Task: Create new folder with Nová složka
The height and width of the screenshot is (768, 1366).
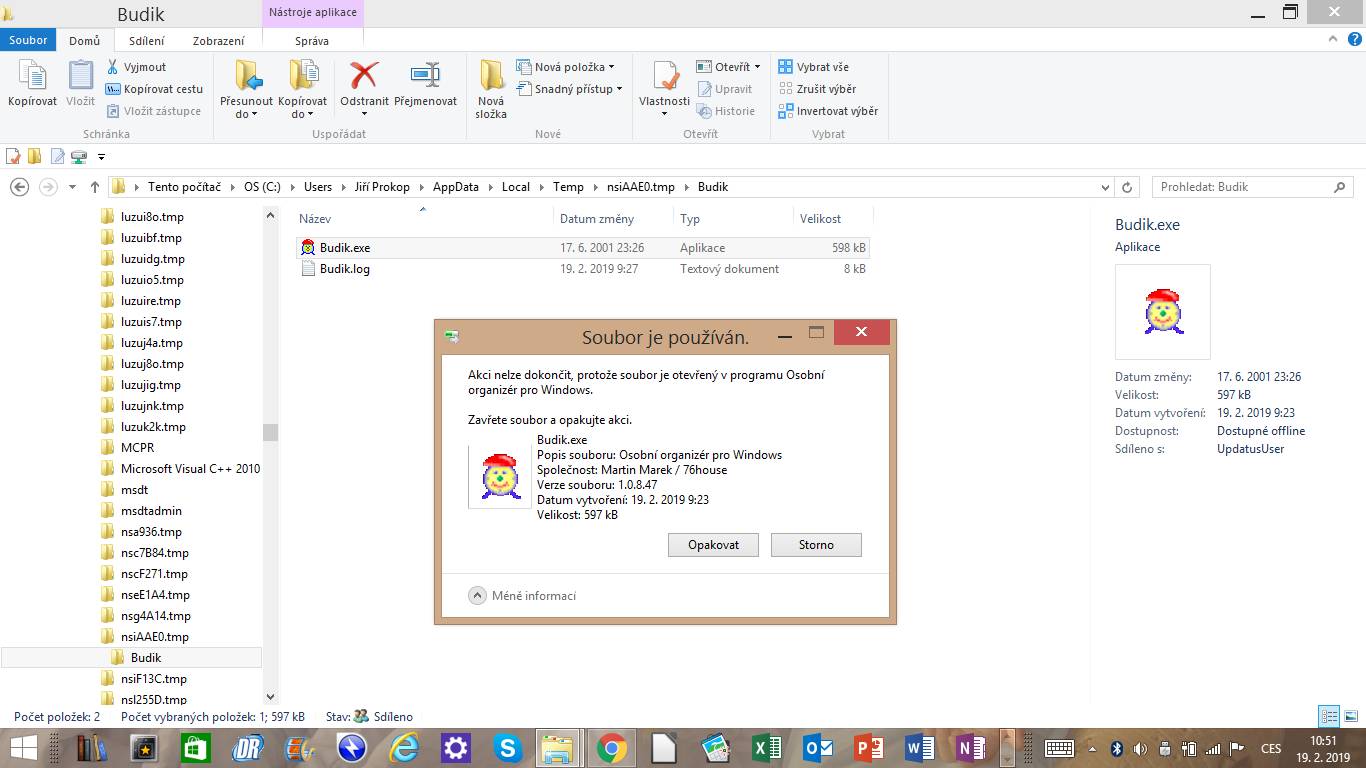Action: click(491, 90)
